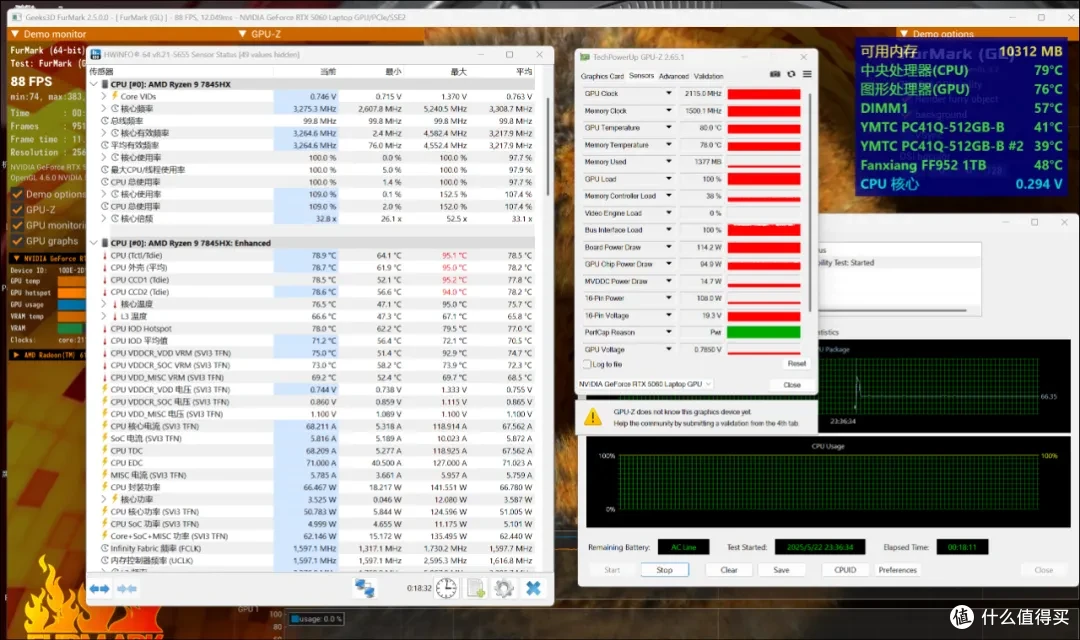
Task: Click HWiNFO collapse columns arrows icon
Action: click(127, 588)
